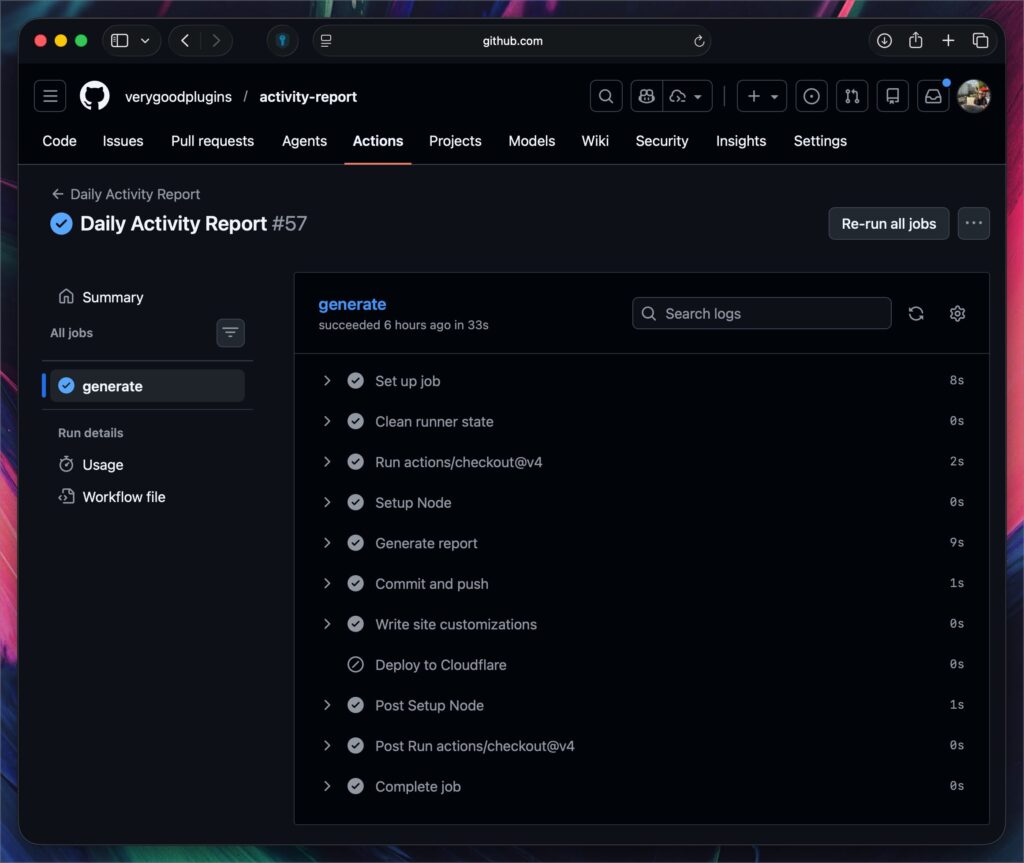Click the password manager extension icon
1024x863 pixels.
(x=283, y=41)
